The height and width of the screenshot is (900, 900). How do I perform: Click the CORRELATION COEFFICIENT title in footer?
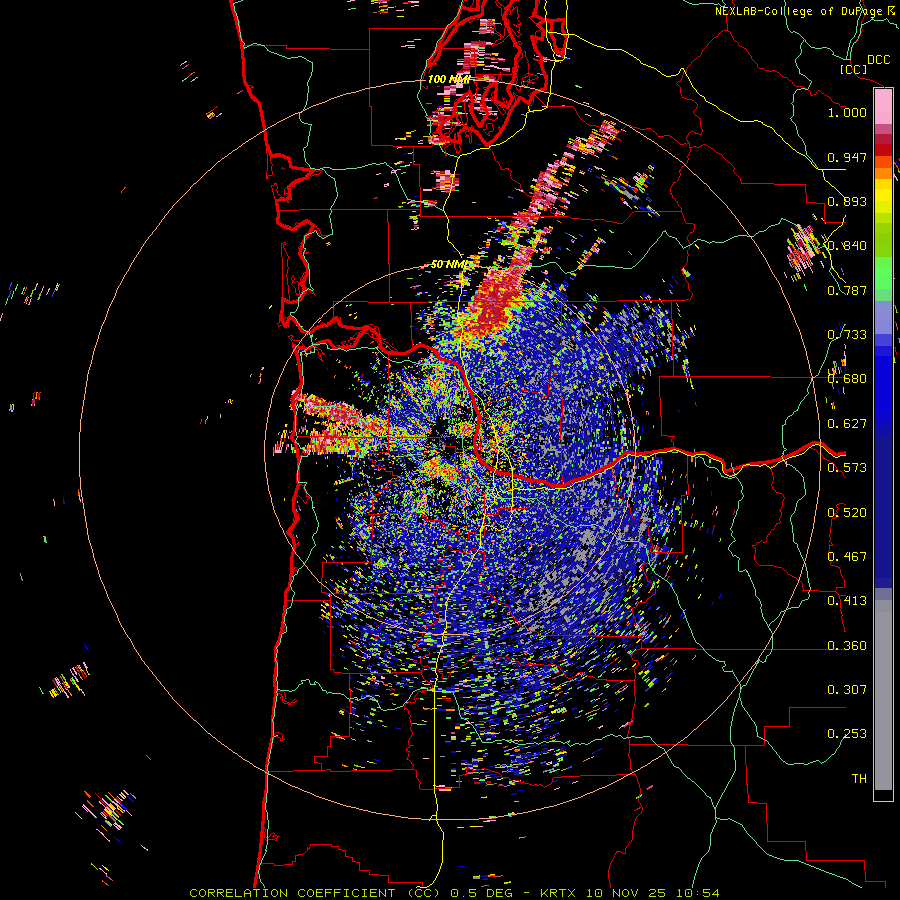[x=292, y=893]
